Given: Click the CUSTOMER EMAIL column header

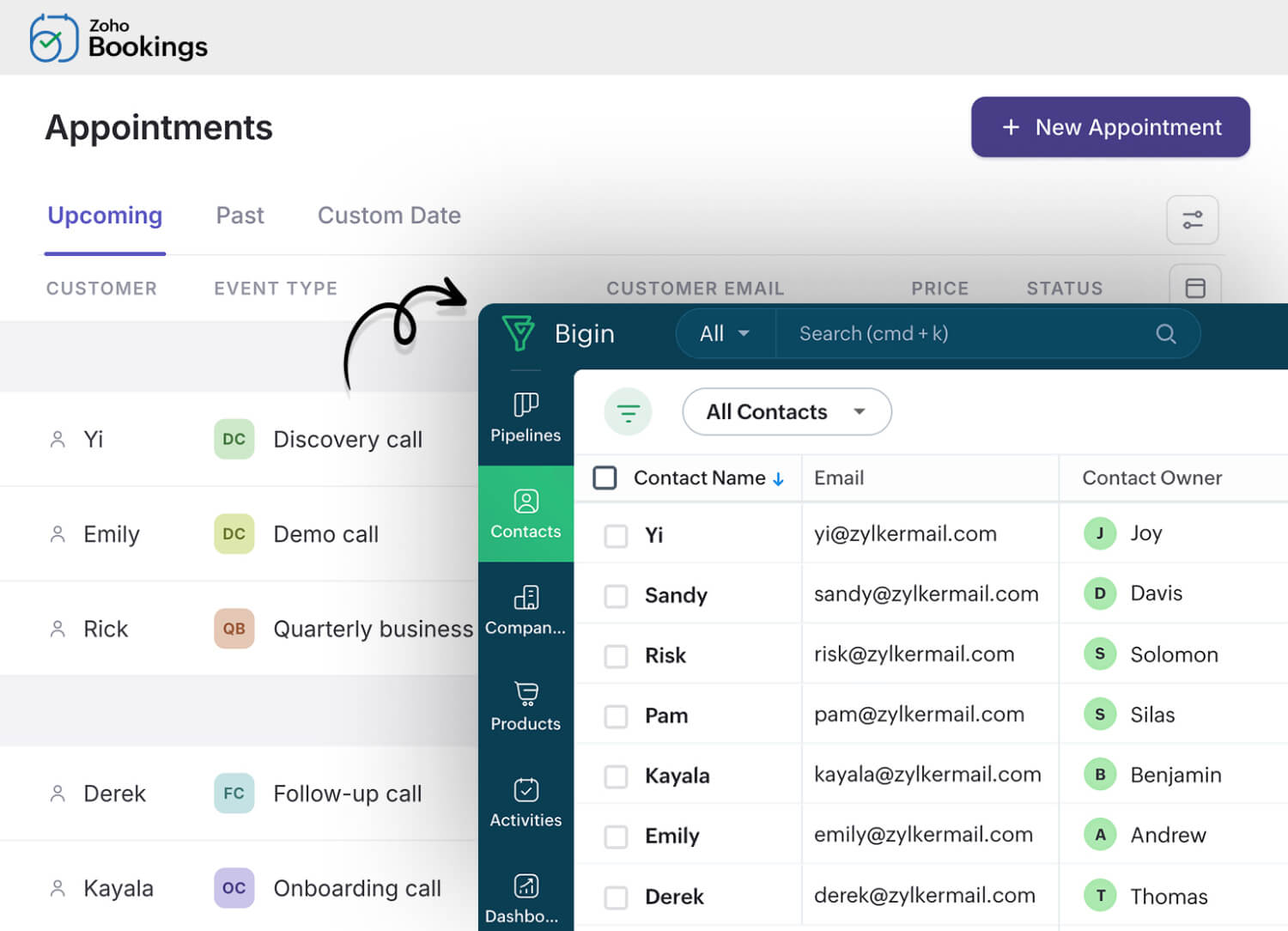Looking at the screenshot, I should click(696, 289).
